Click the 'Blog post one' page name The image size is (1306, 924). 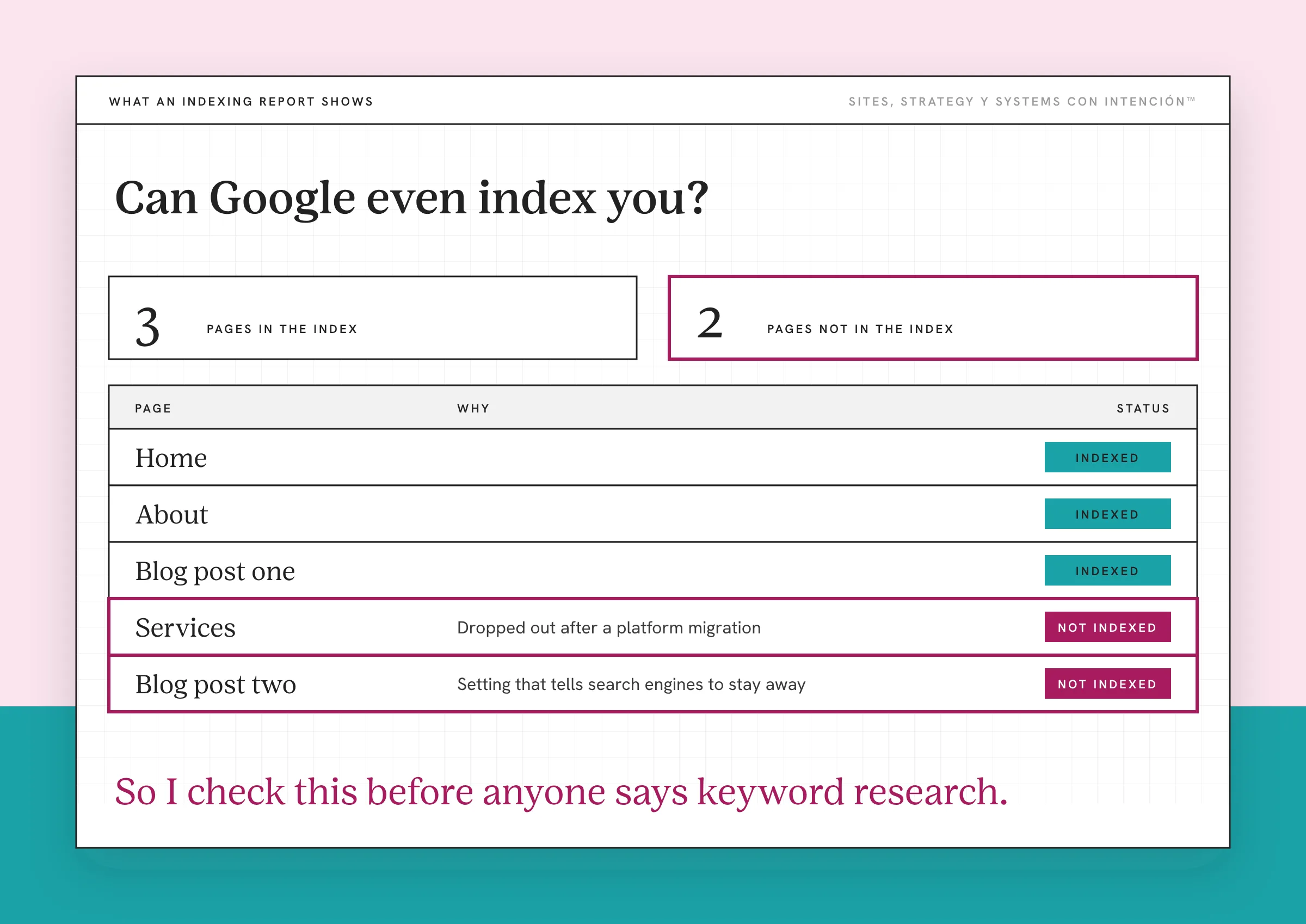point(215,572)
